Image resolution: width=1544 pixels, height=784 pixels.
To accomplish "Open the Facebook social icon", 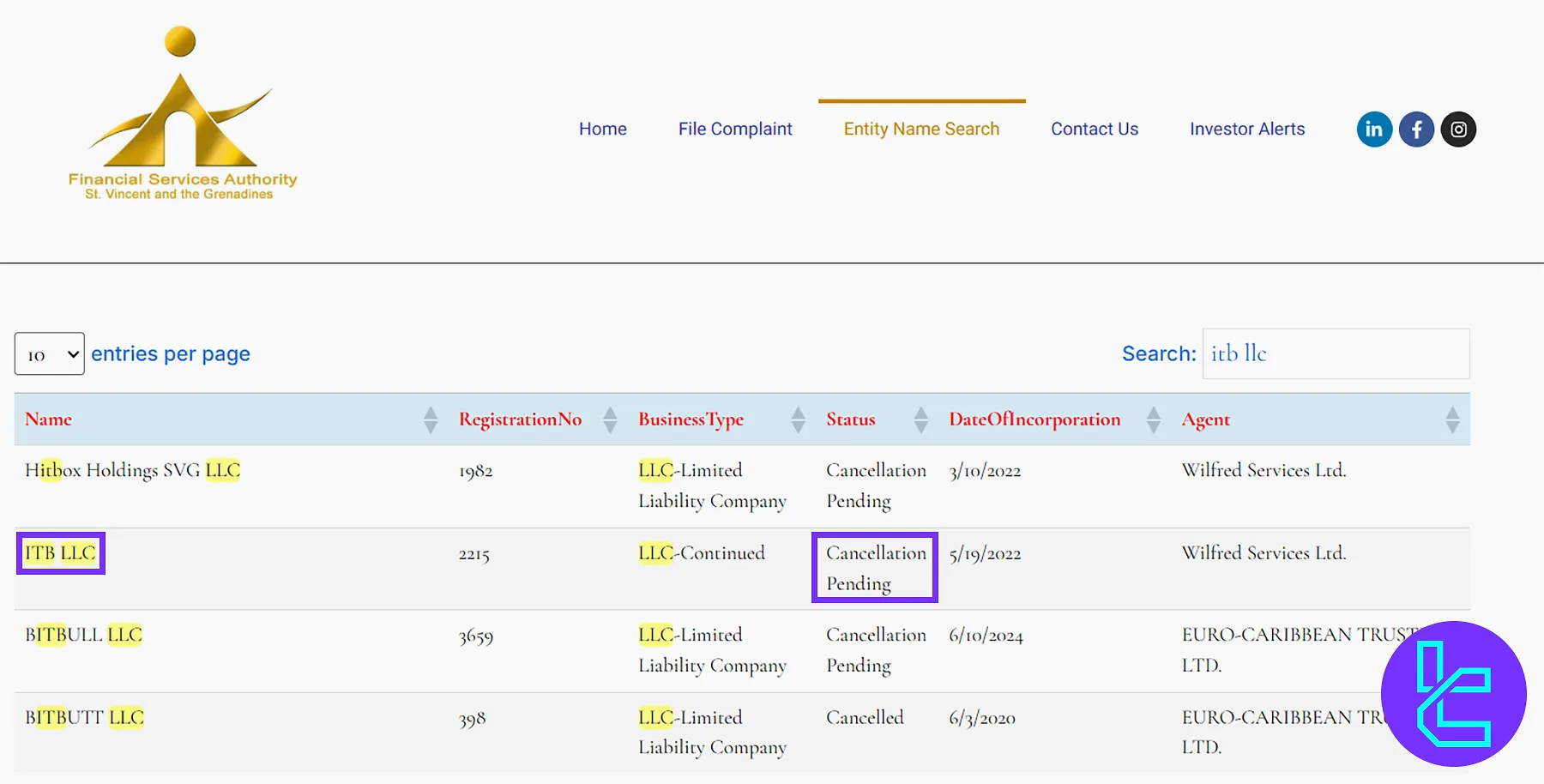I will tap(1416, 130).
